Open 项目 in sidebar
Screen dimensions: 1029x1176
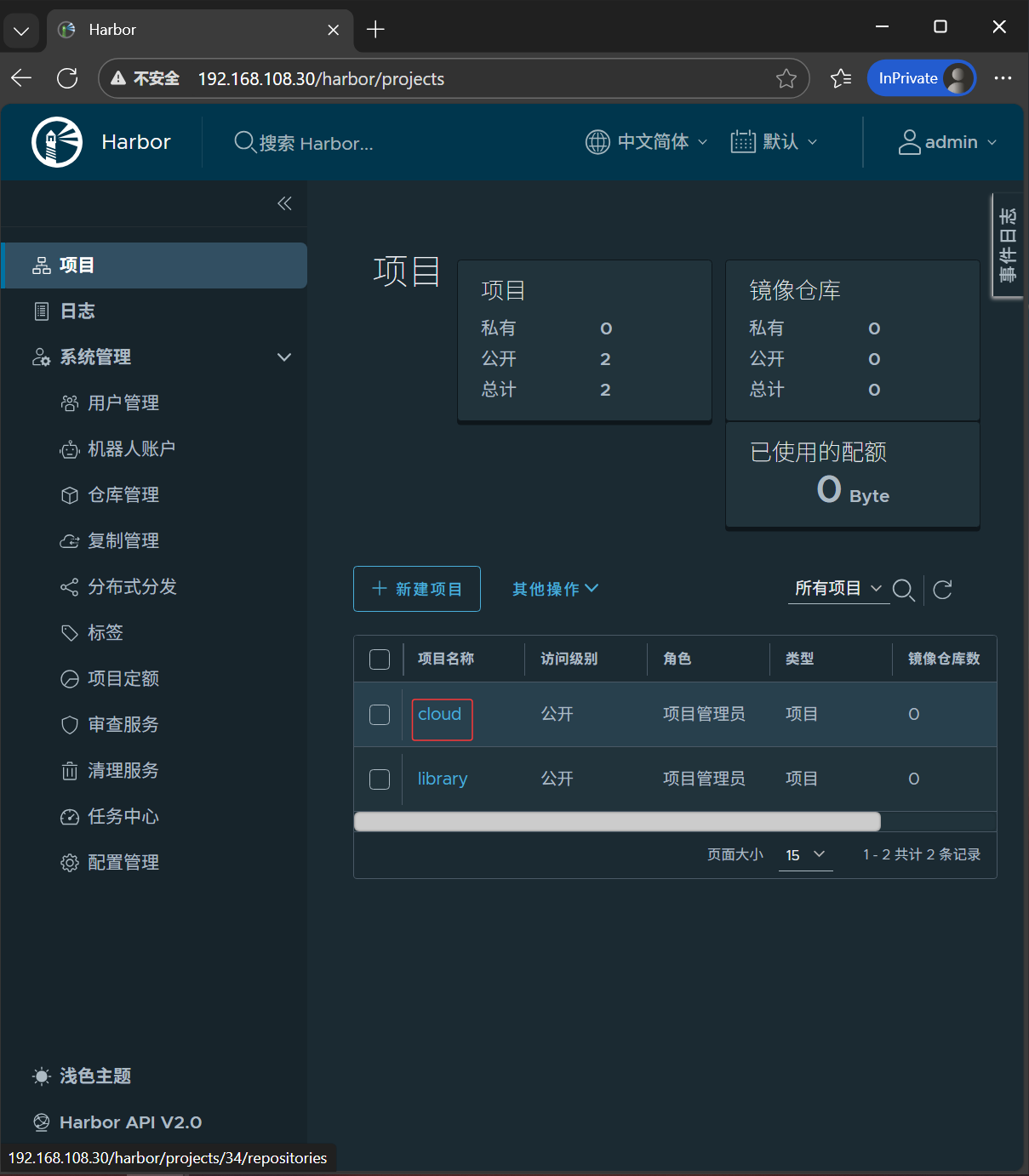point(154,265)
